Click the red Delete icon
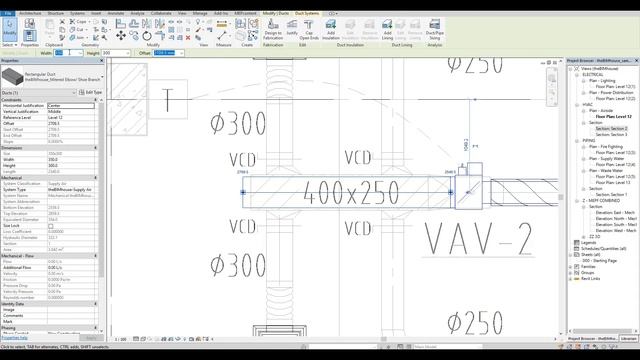The image size is (640, 360). 188,38
